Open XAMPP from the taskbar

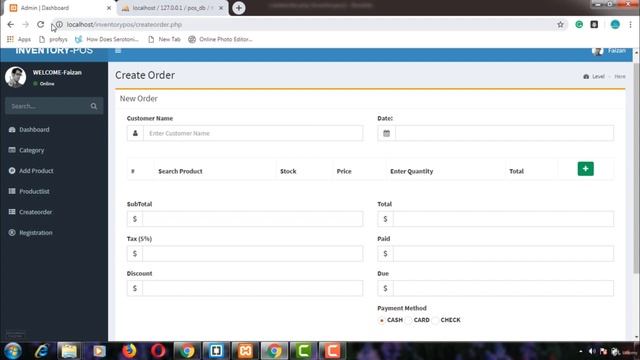tap(245, 351)
